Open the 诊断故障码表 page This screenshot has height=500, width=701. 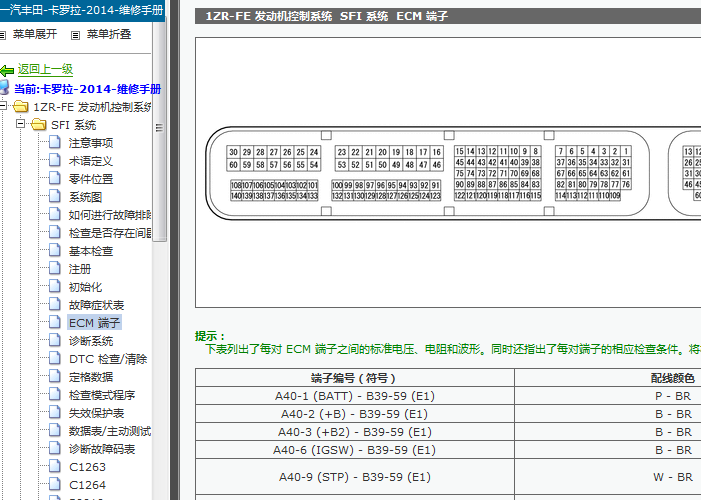click(x=102, y=449)
